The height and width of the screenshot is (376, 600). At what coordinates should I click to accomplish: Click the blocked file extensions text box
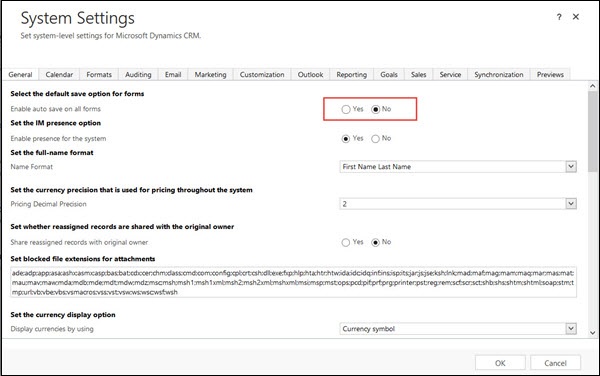click(293, 282)
